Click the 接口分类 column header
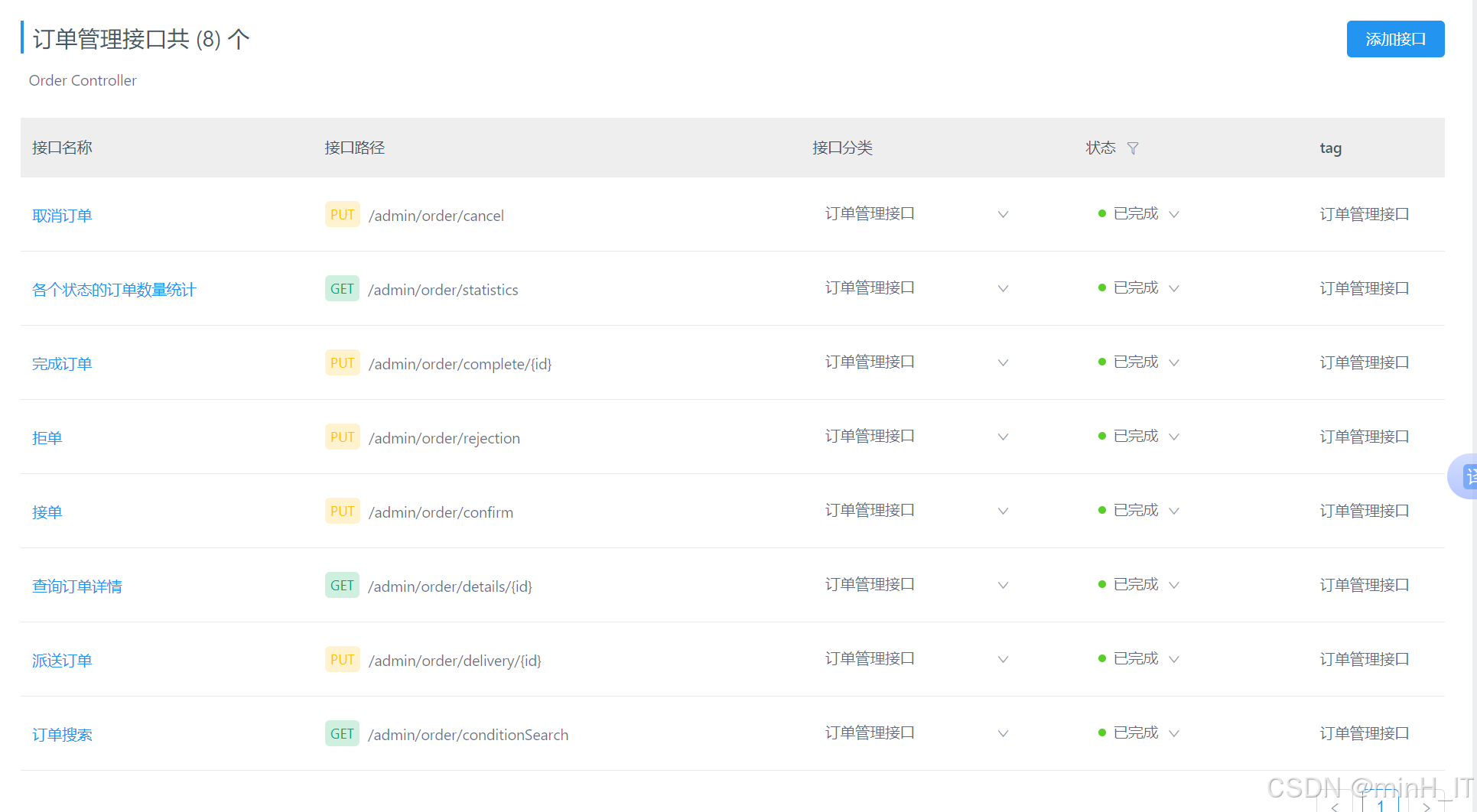The width and height of the screenshot is (1477, 812). (842, 148)
